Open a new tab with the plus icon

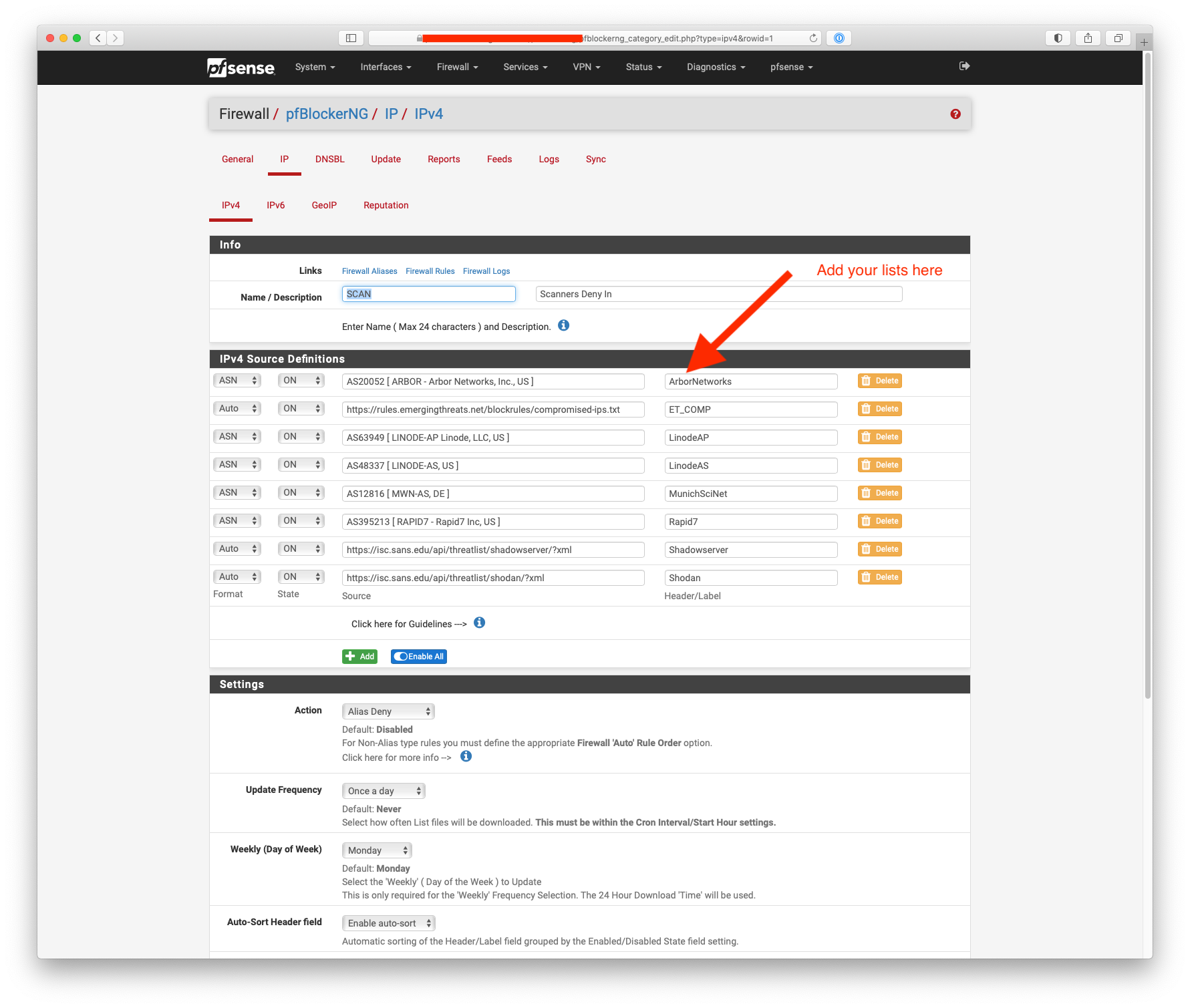click(x=1144, y=42)
